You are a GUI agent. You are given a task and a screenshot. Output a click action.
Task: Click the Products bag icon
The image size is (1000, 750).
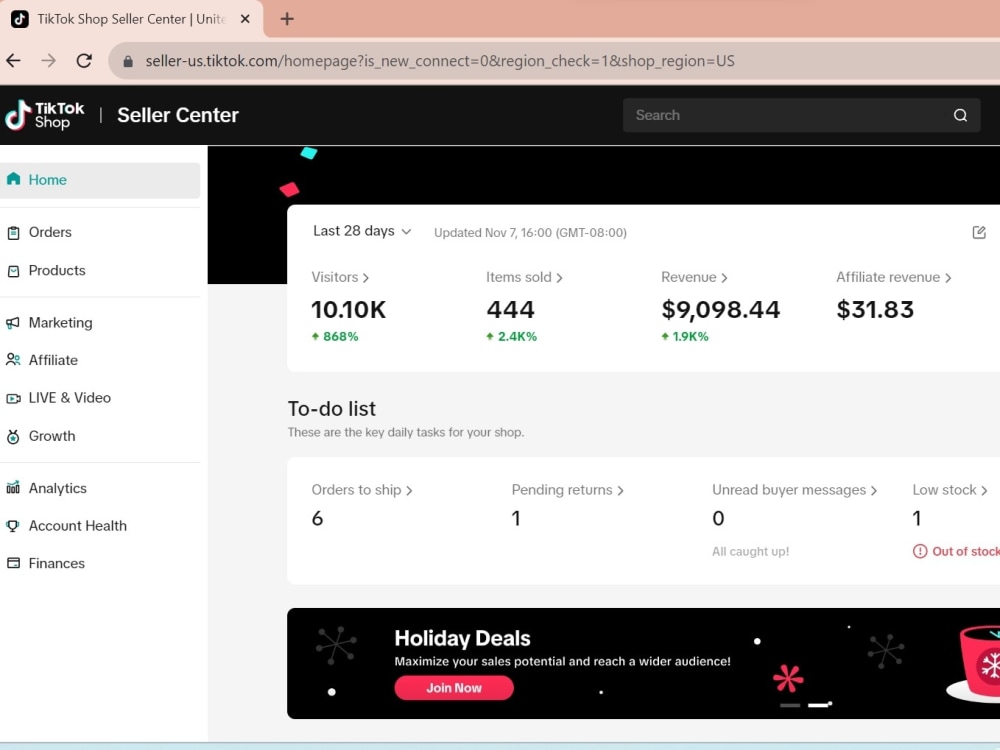tap(13, 271)
